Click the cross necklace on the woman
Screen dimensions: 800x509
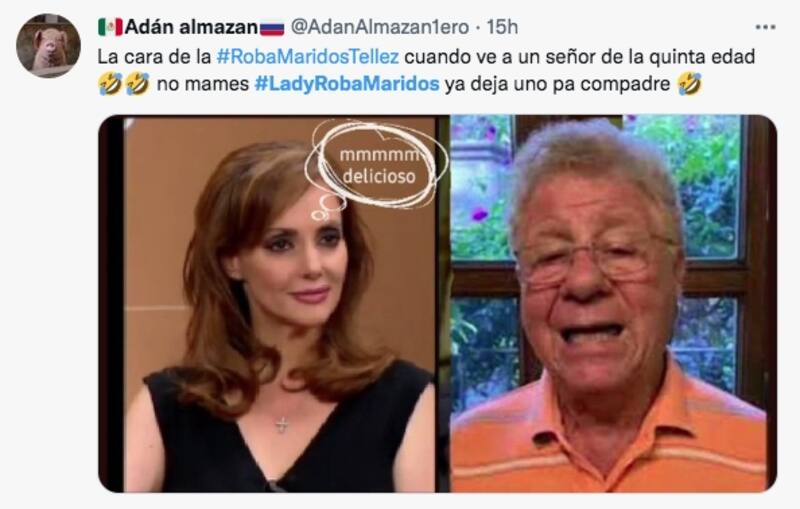(x=282, y=424)
